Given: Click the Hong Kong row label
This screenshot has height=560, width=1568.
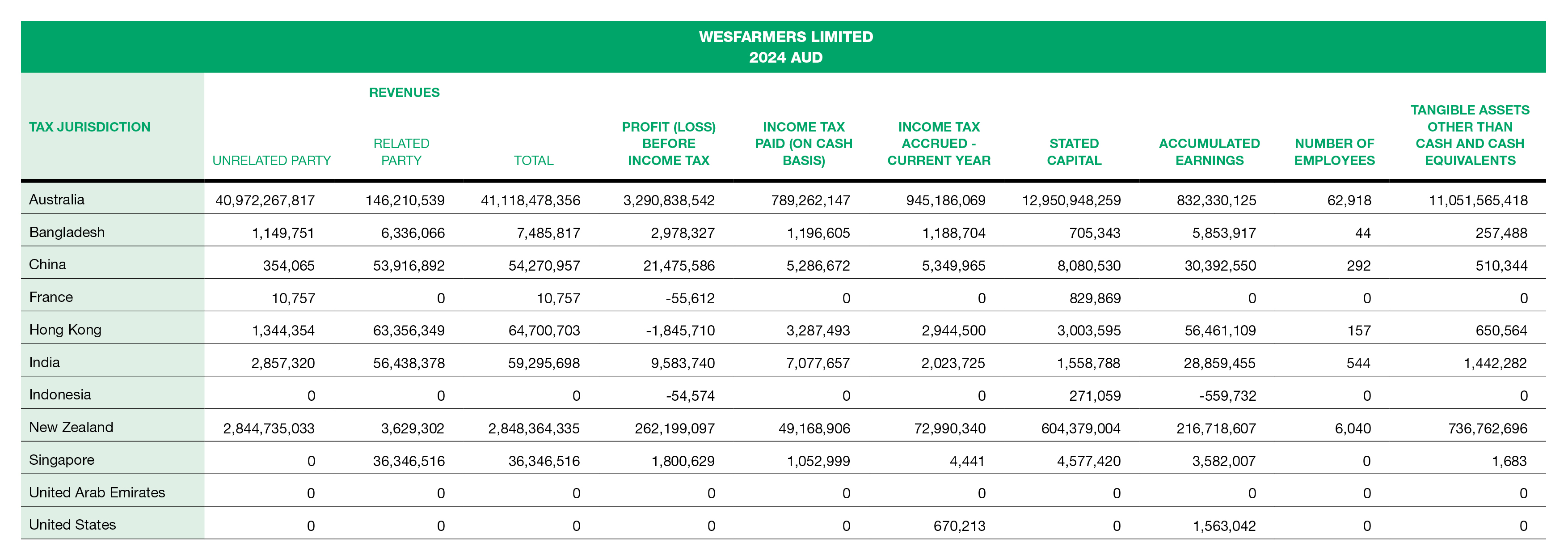Looking at the screenshot, I should coord(65,330).
